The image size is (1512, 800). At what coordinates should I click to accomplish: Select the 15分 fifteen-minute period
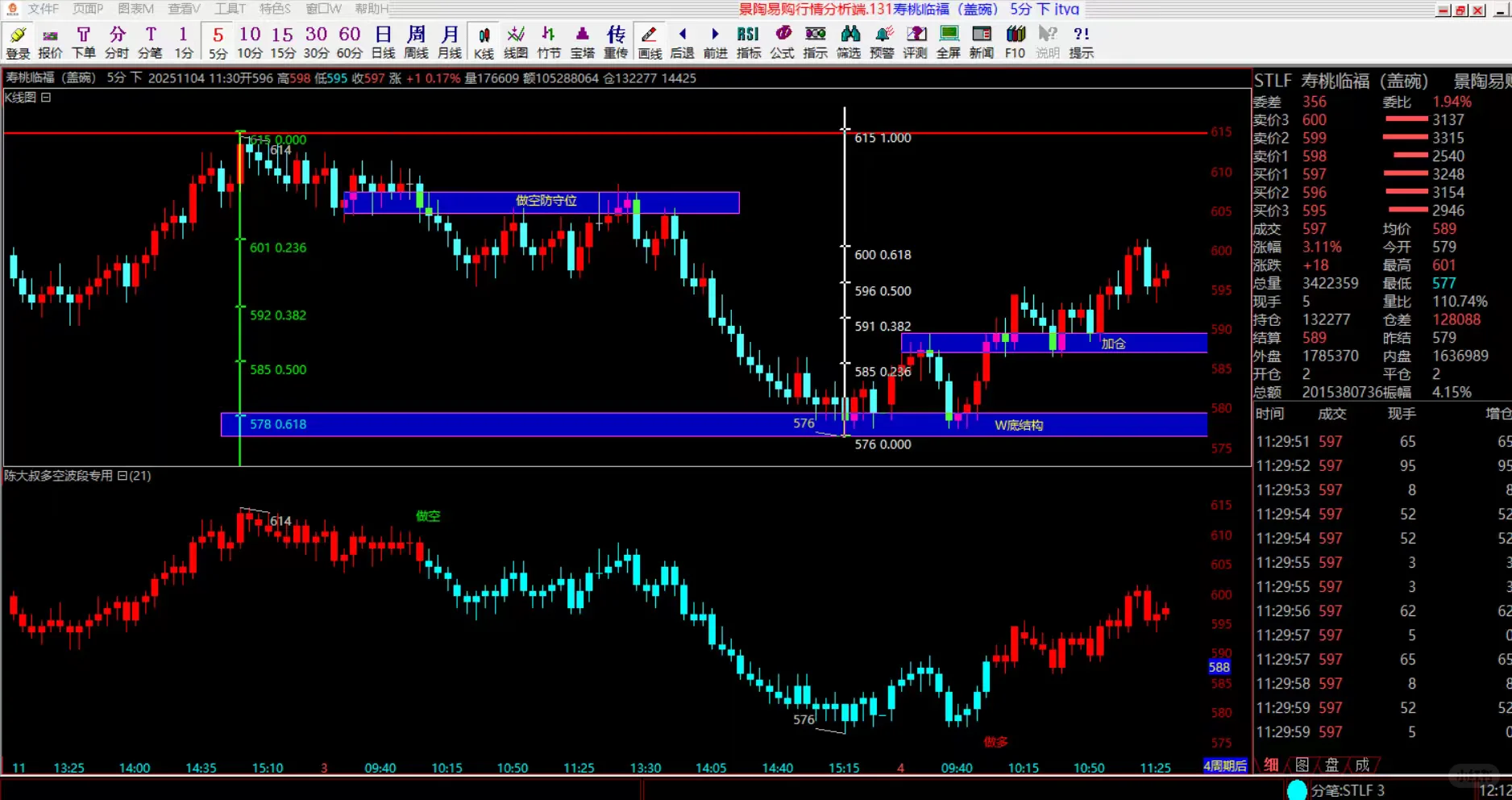point(283,42)
